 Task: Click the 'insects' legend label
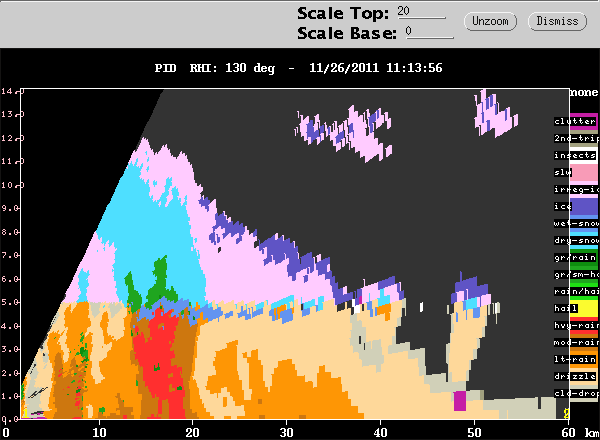575,155
